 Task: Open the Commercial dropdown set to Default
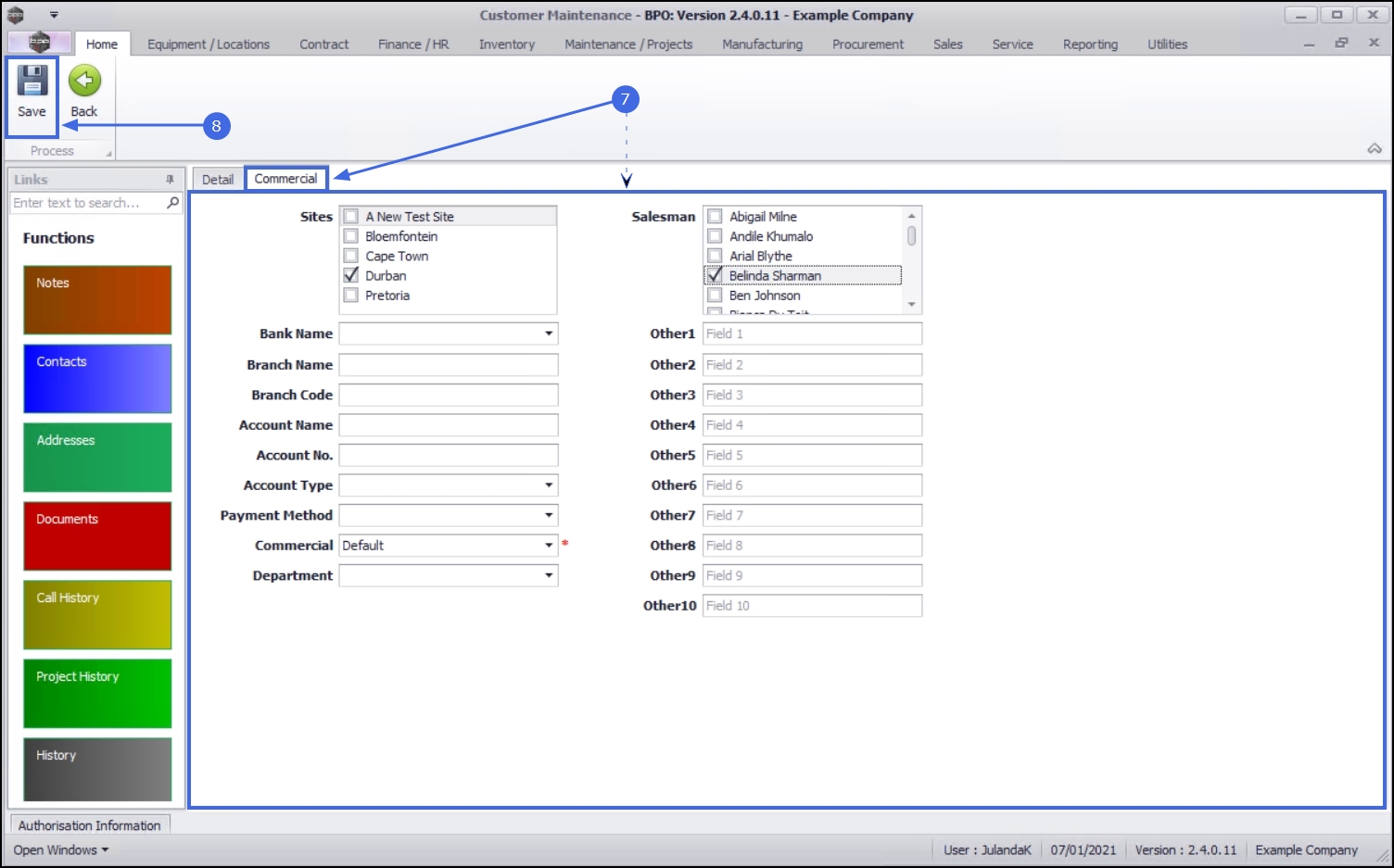[549, 546]
